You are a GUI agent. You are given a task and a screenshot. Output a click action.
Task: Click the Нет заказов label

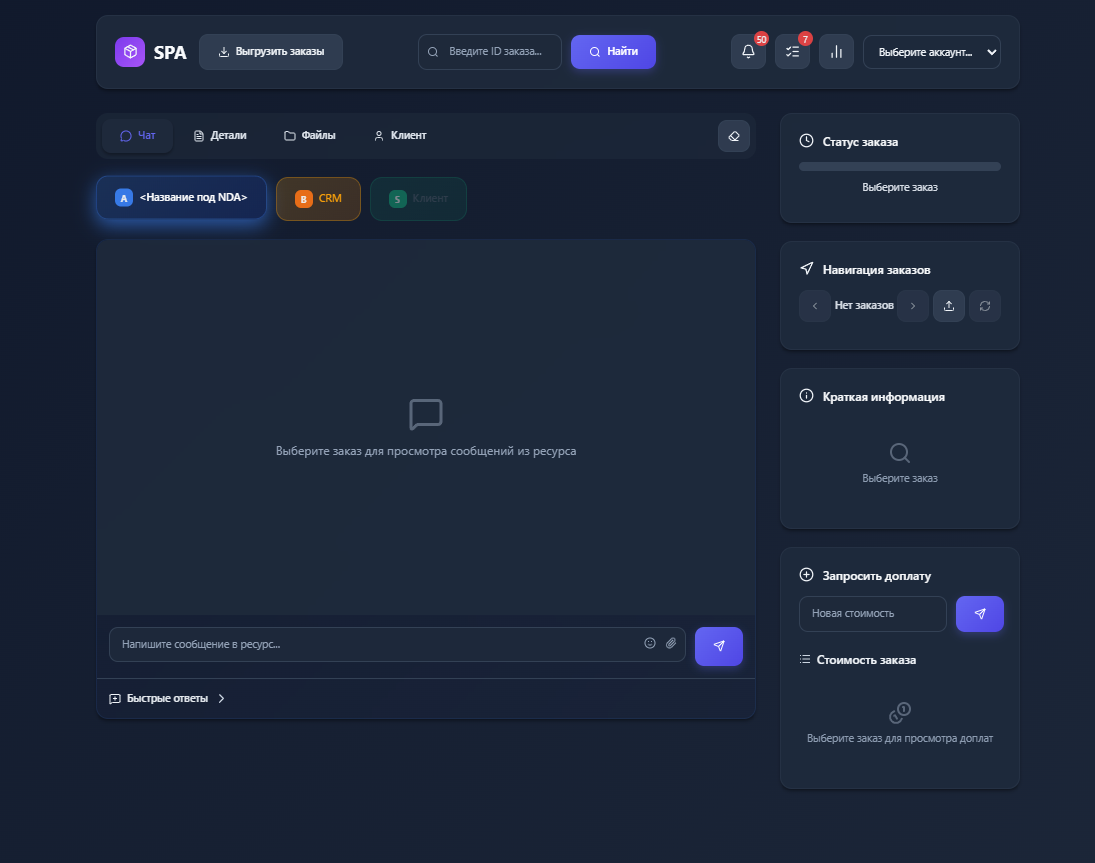(864, 306)
